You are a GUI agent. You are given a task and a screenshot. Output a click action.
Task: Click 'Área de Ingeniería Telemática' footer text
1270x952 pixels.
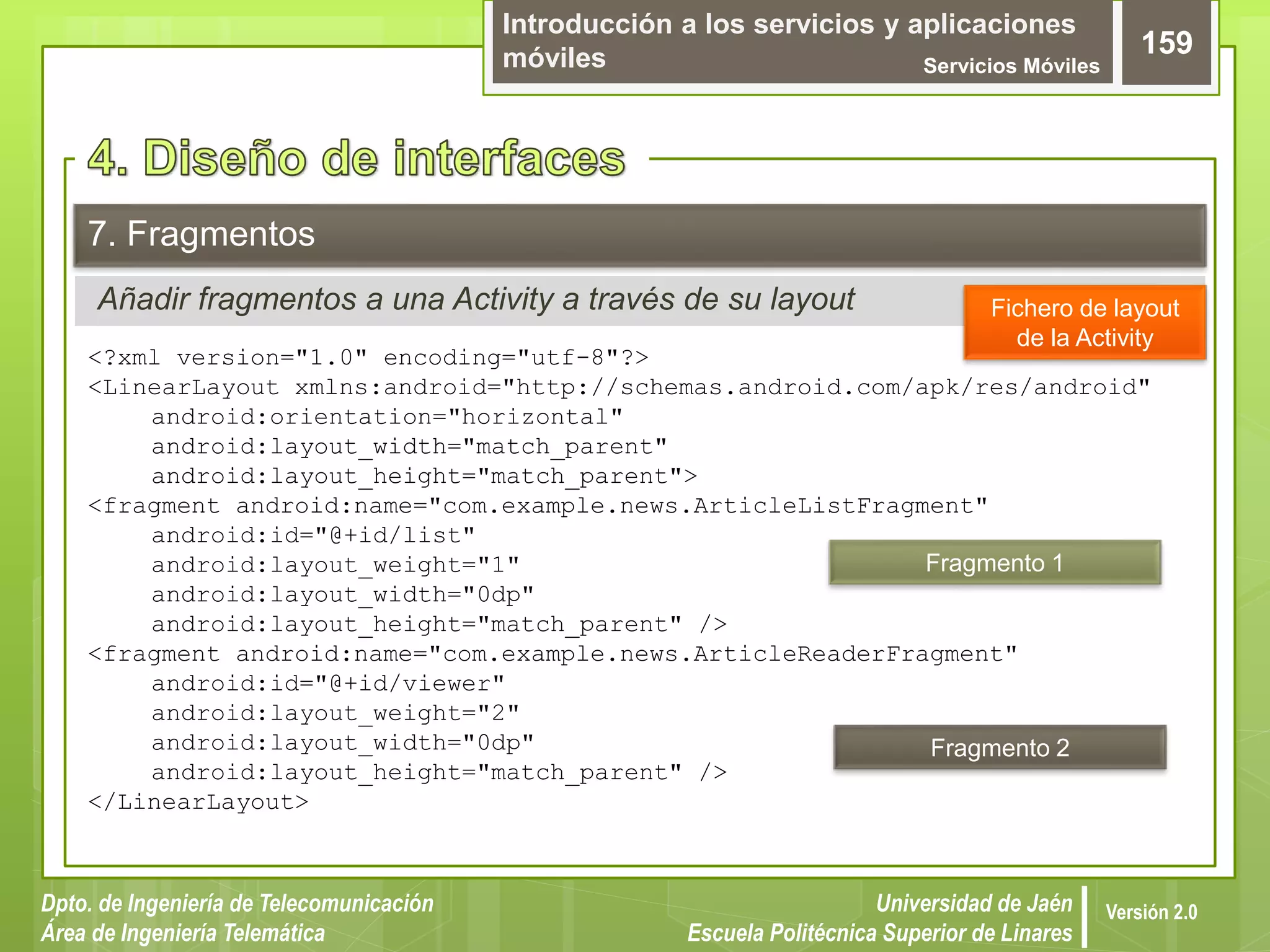pyautogui.click(x=183, y=933)
